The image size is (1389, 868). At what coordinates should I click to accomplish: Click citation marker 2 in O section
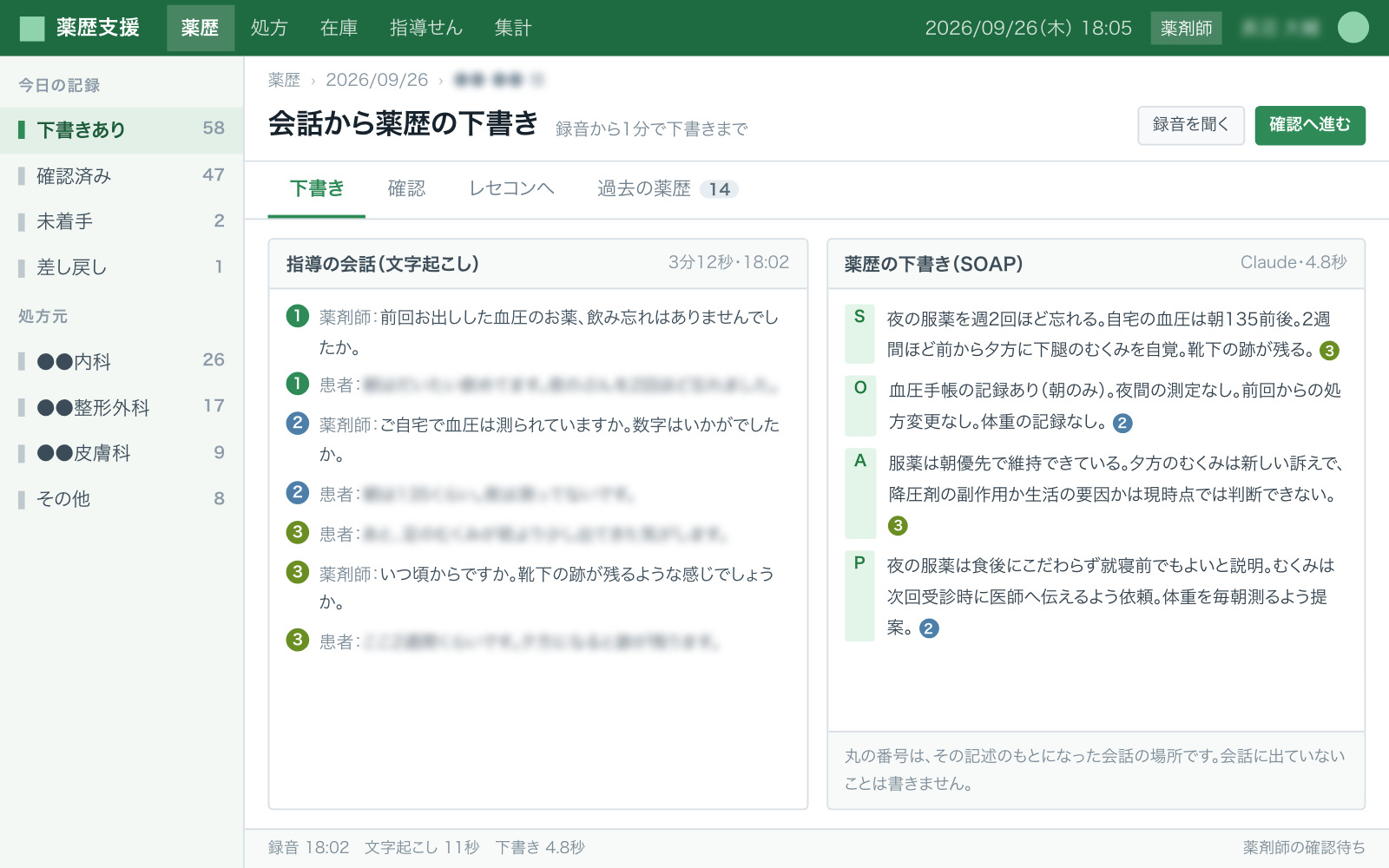point(1122,424)
